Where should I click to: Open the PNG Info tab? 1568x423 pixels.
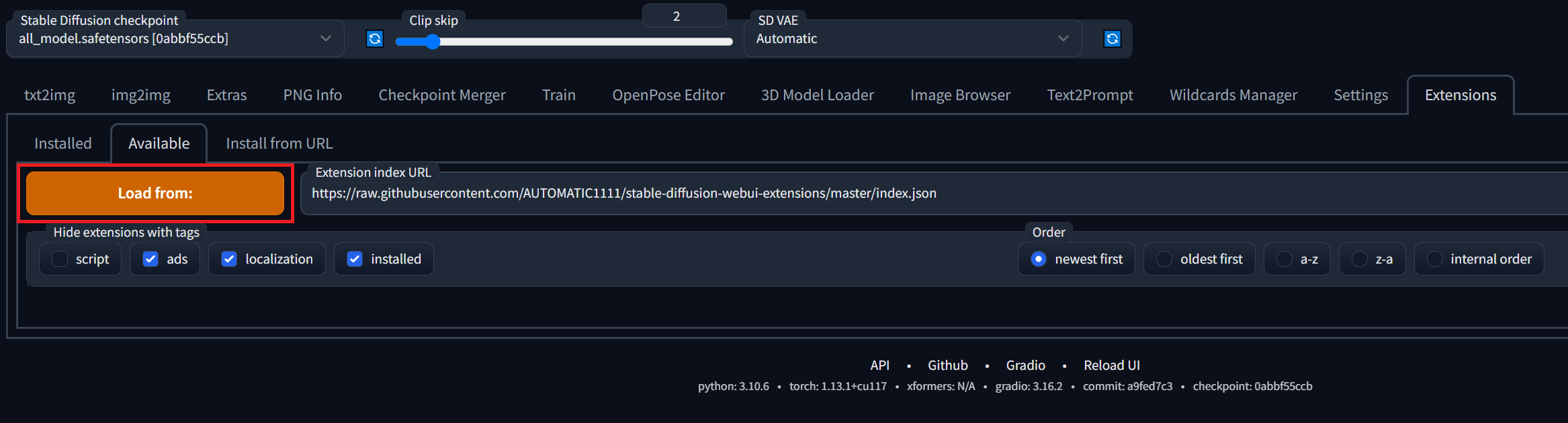[312, 95]
